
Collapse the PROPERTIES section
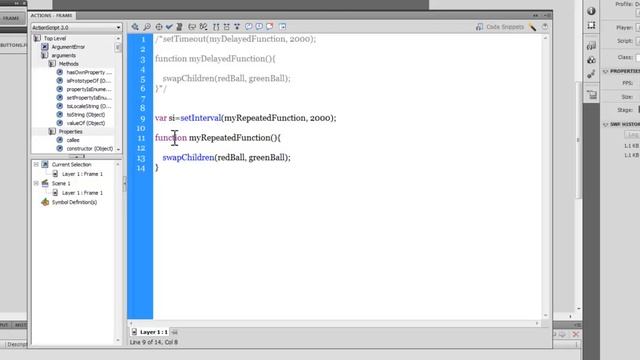[606, 71]
